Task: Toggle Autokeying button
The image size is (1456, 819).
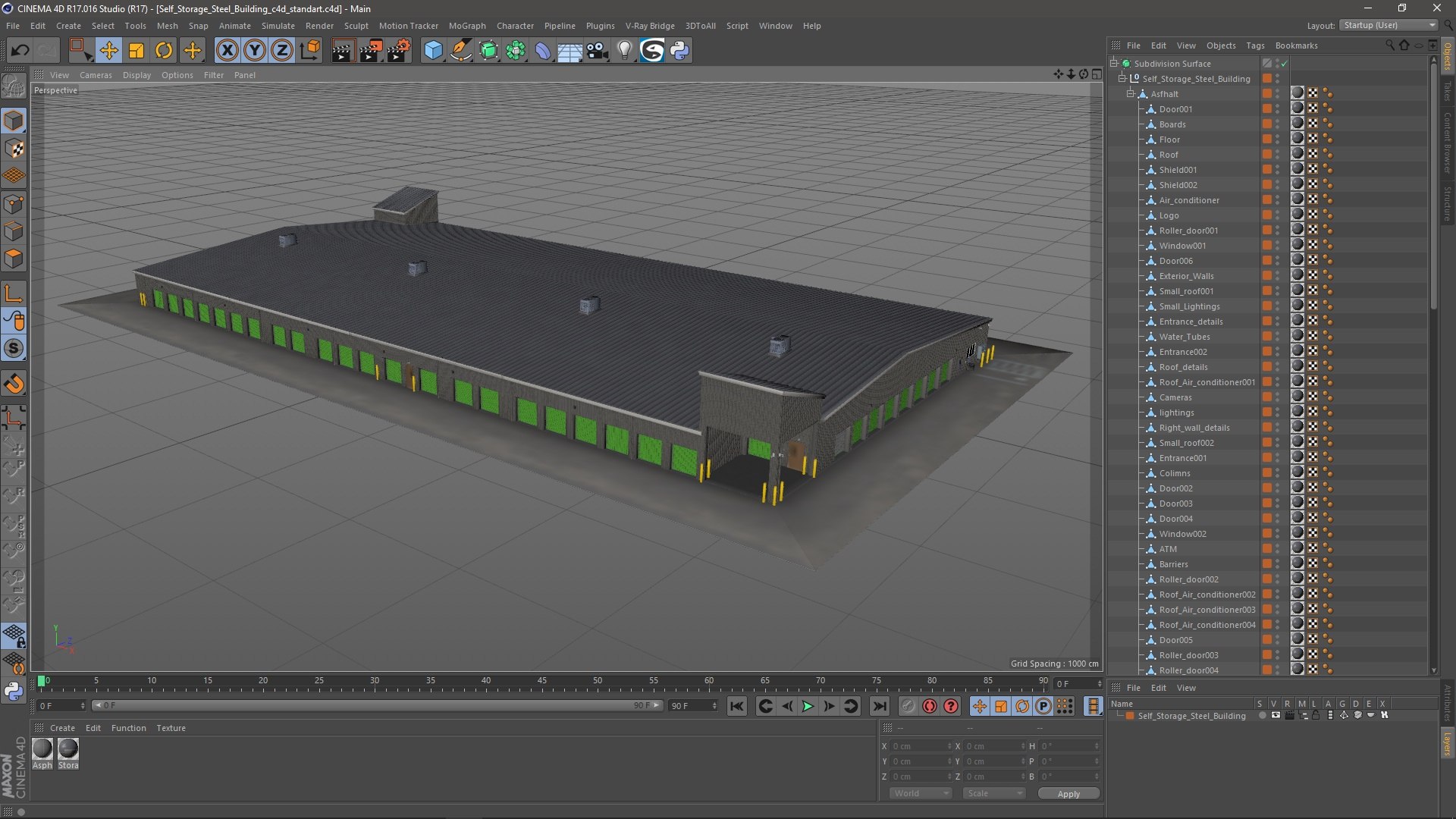Action: point(930,706)
